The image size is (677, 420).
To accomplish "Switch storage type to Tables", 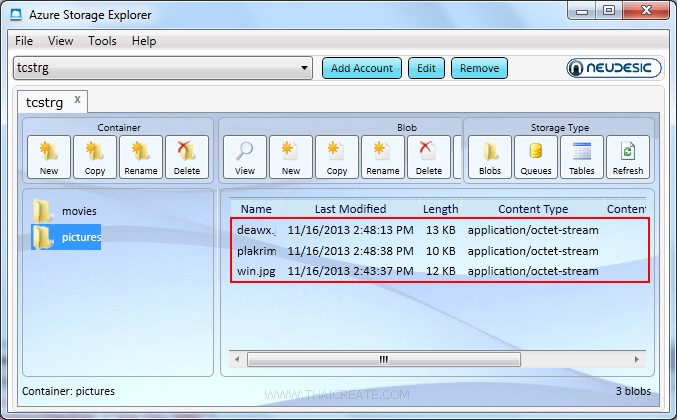I will point(582,157).
